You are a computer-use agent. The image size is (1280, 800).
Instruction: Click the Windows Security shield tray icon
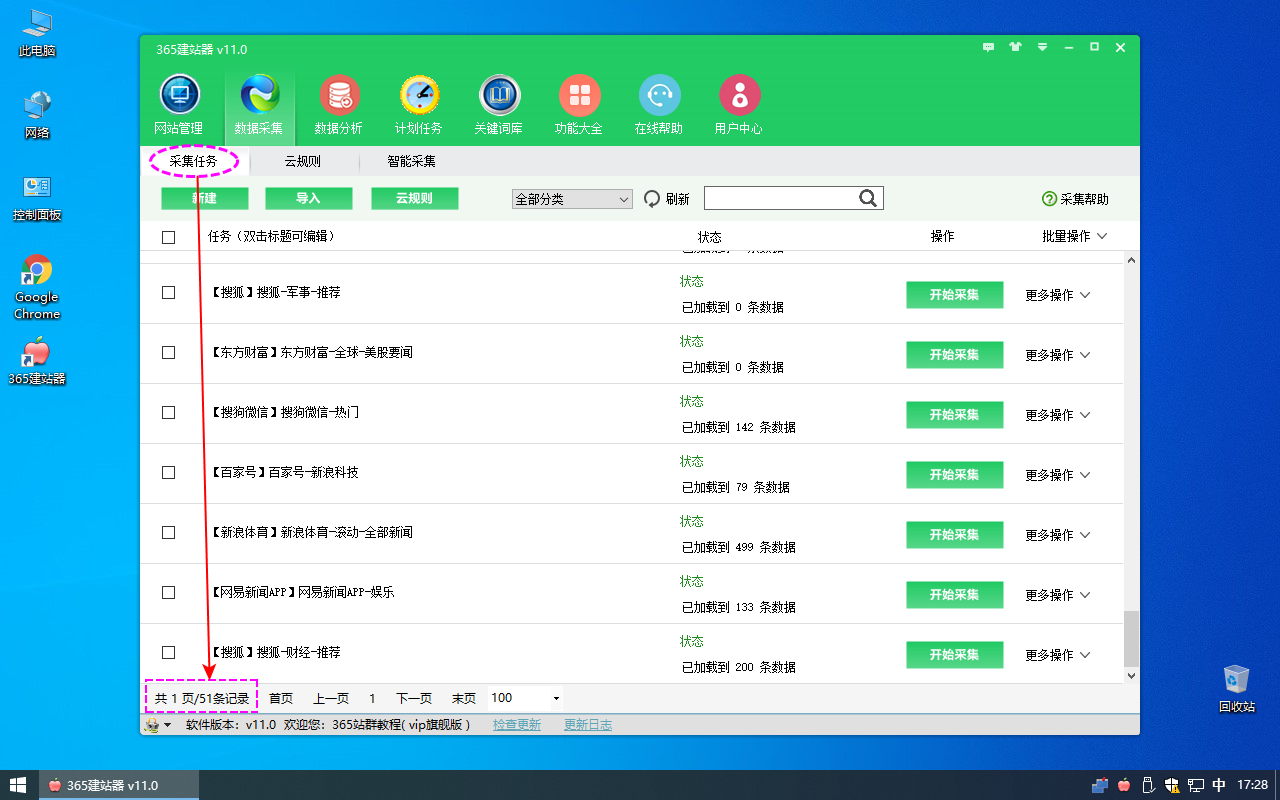[1172, 785]
